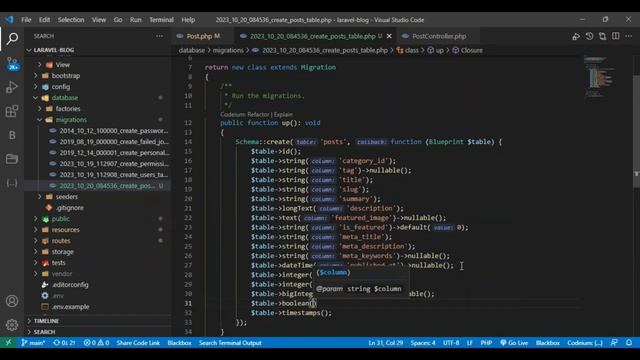Change UTF-8 encoding
The image size is (640, 360).
[451, 343]
